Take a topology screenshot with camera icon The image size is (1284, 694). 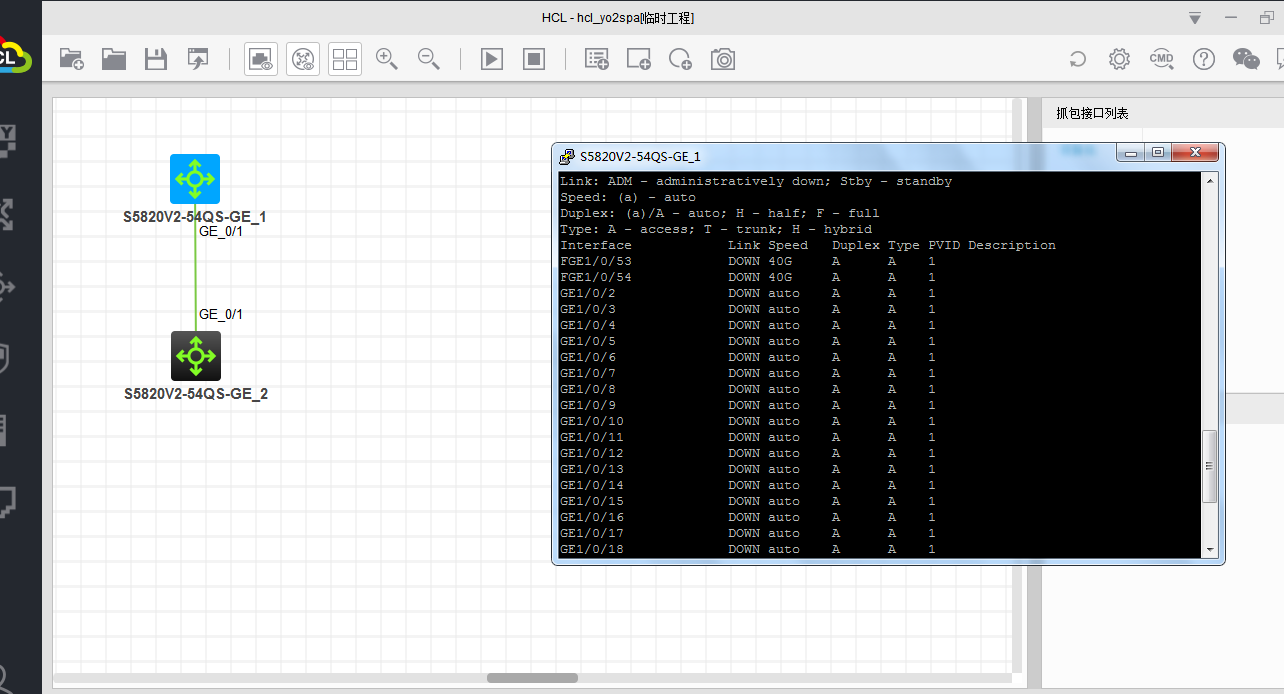click(x=723, y=59)
